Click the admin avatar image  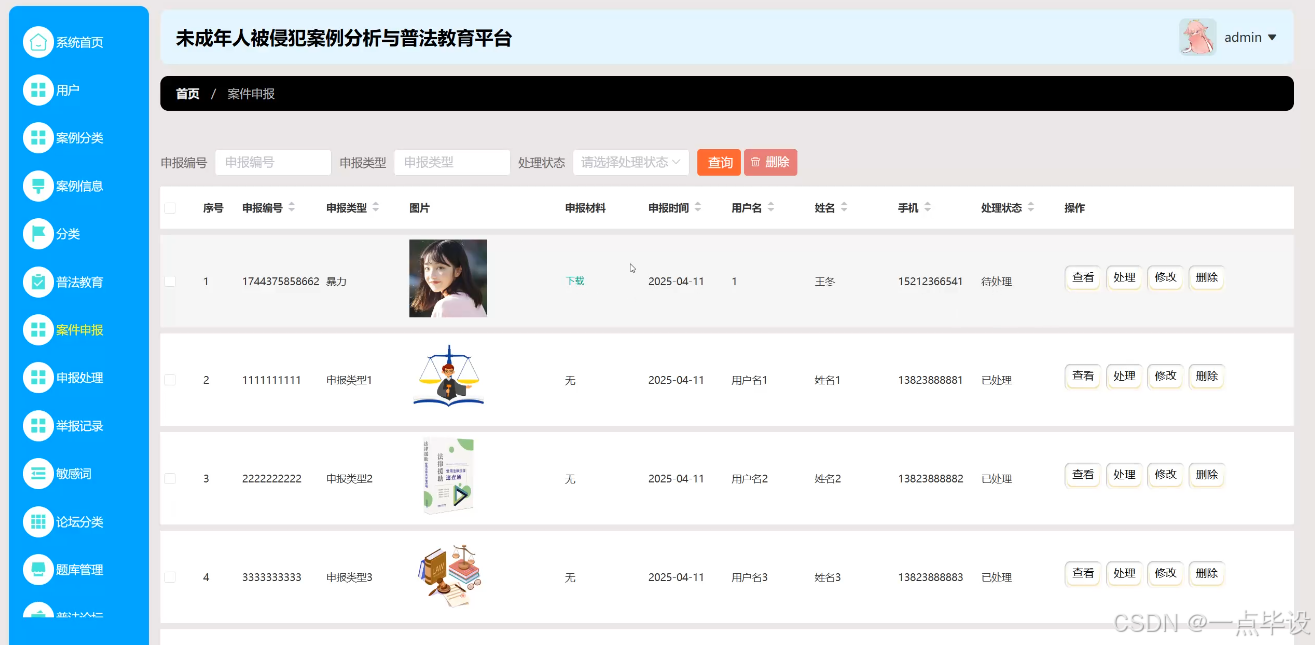(1198, 37)
